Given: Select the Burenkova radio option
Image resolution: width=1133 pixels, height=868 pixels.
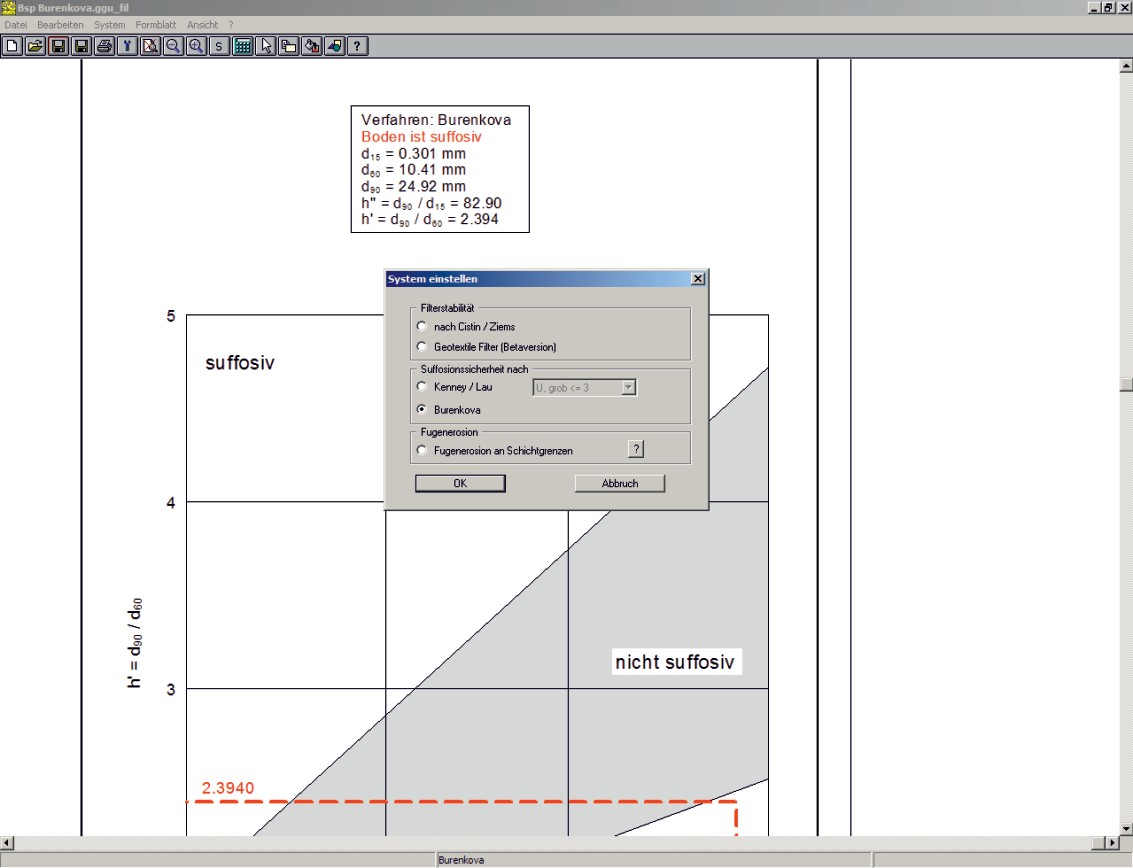Looking at the screenshot, I should tap(422, 410).
